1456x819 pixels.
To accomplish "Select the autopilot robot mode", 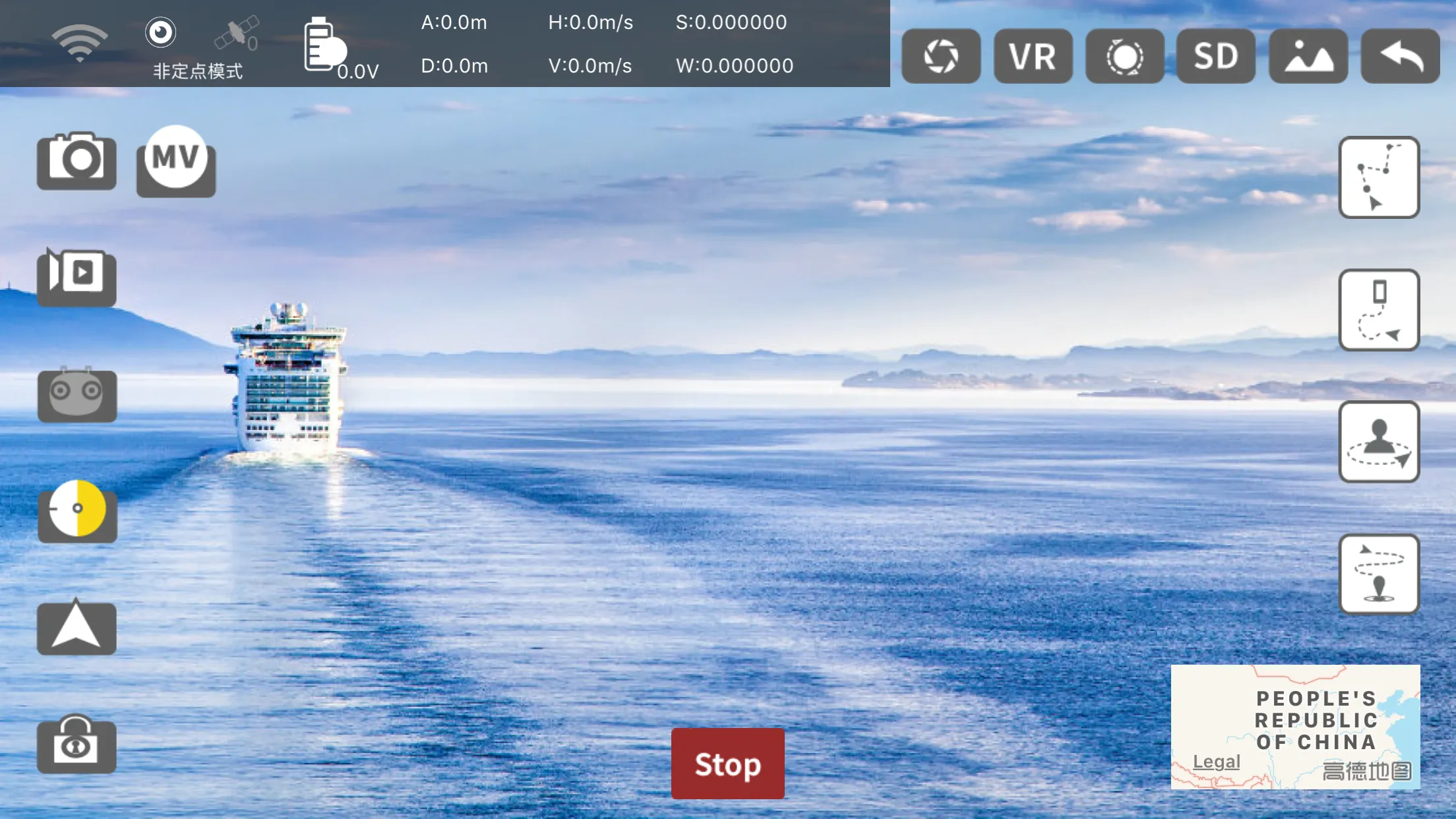I will 77,394.
